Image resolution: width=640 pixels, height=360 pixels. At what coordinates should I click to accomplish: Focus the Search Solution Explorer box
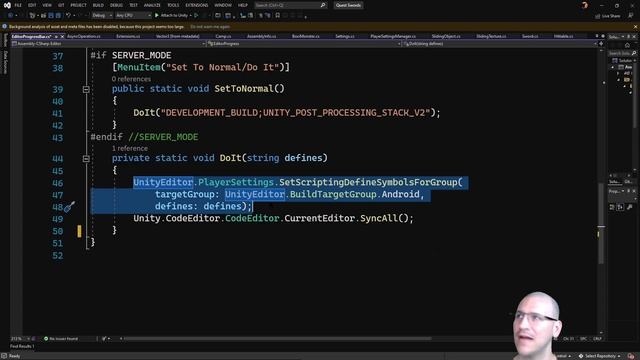tap(622, 53)
